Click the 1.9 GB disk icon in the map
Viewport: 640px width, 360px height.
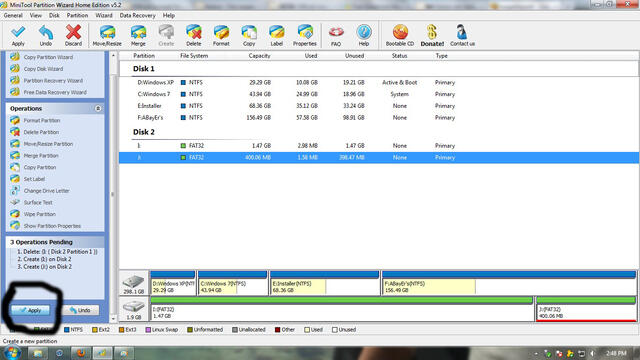tap(133, 309)
